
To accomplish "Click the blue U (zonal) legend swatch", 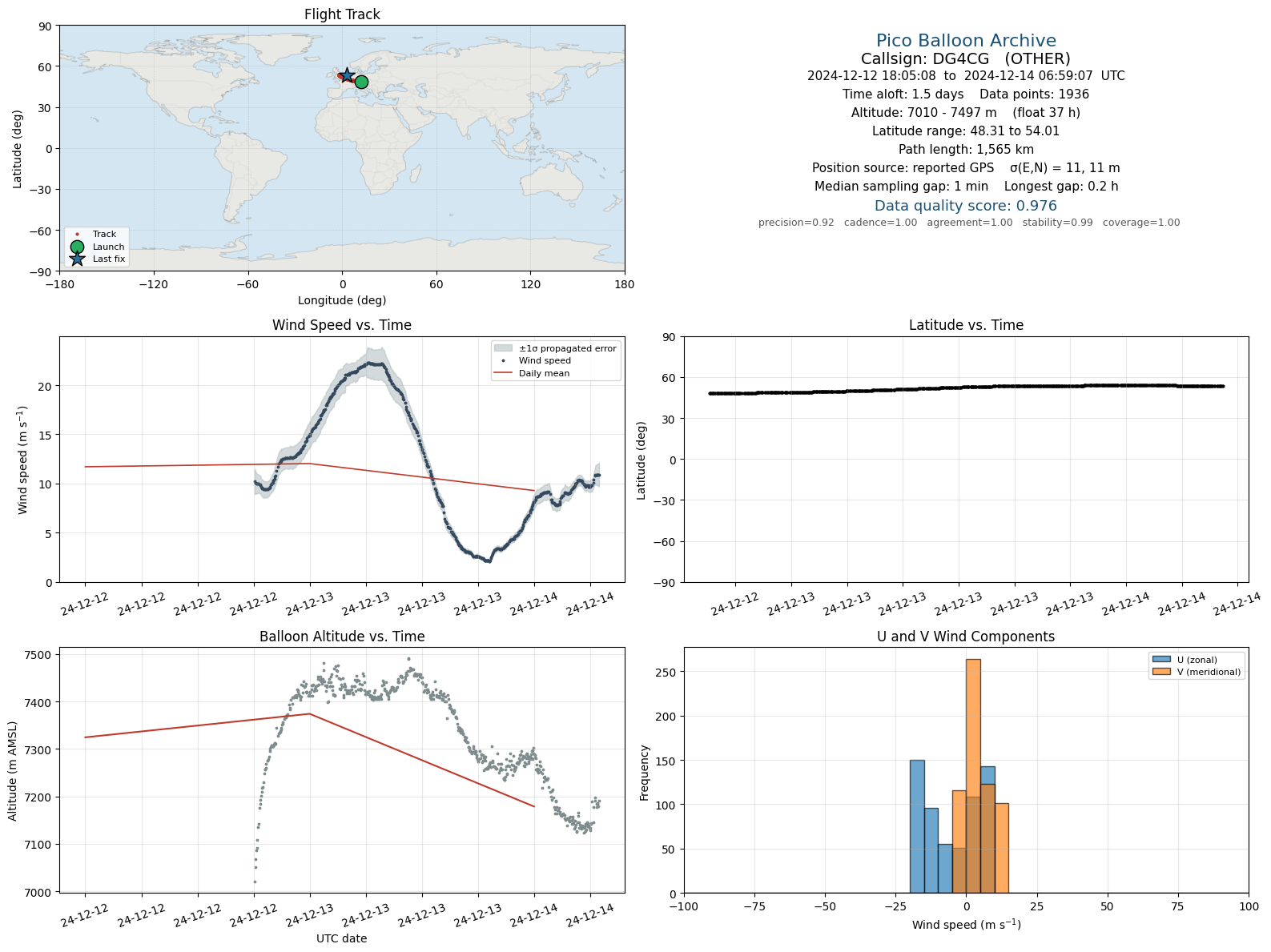I will 1161,660.
